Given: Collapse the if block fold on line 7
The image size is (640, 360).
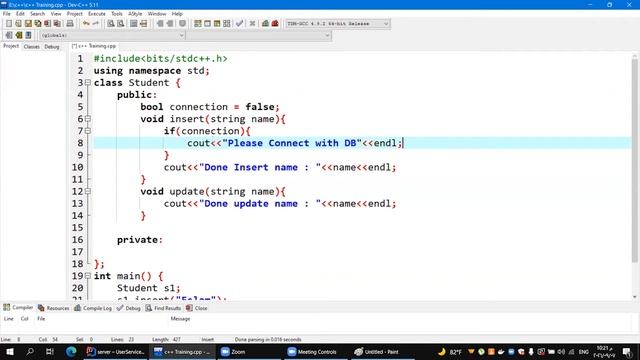Looking at the screenshot, I should click(88, 131).
